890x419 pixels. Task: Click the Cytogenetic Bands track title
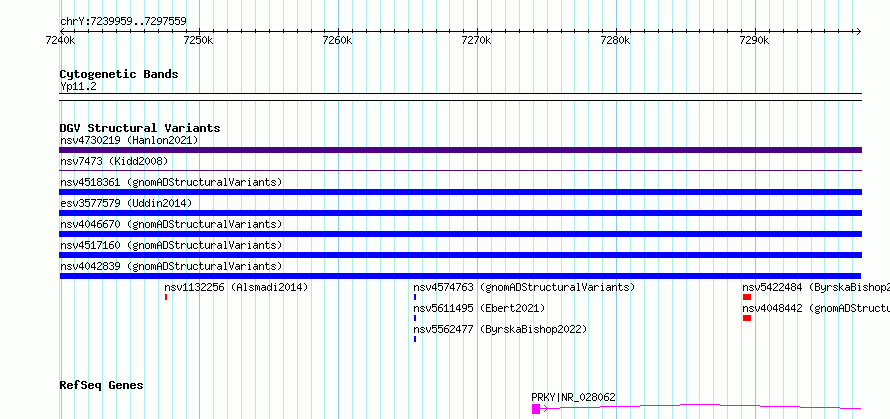[119, 74]
